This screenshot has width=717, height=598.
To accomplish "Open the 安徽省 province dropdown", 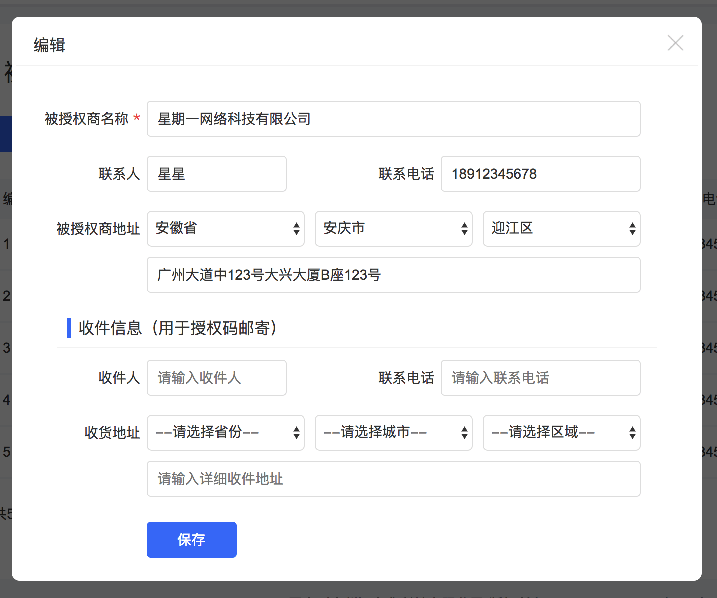I will [x=225, y=229].
